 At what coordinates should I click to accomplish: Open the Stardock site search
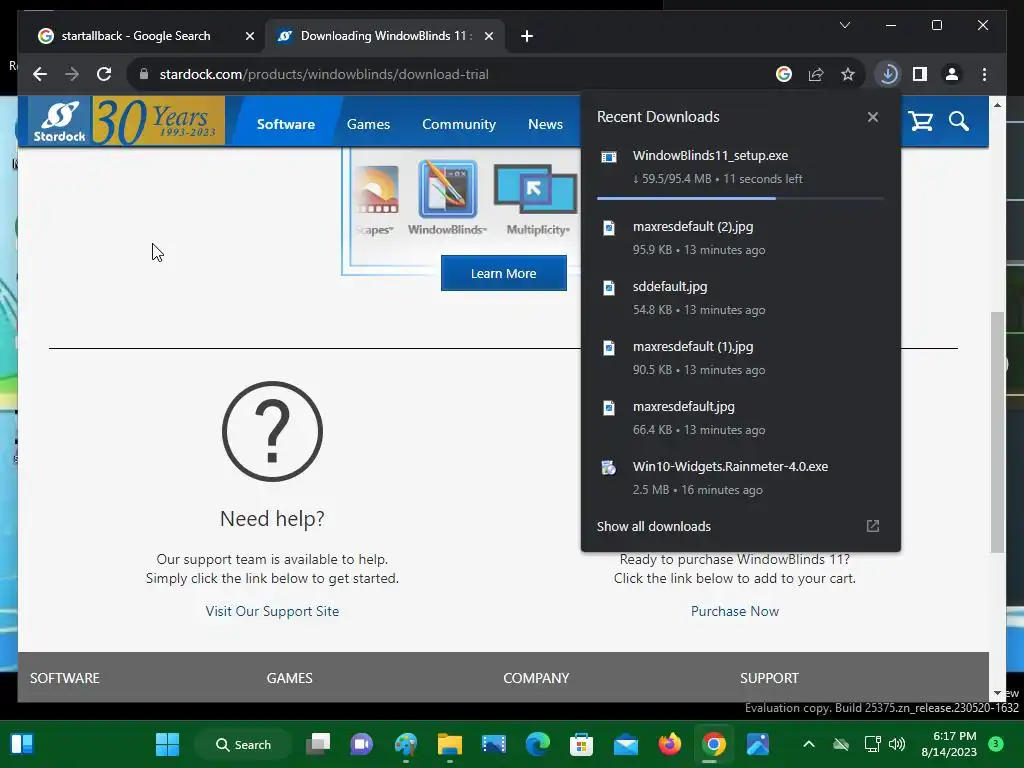(x=959, y=121)
